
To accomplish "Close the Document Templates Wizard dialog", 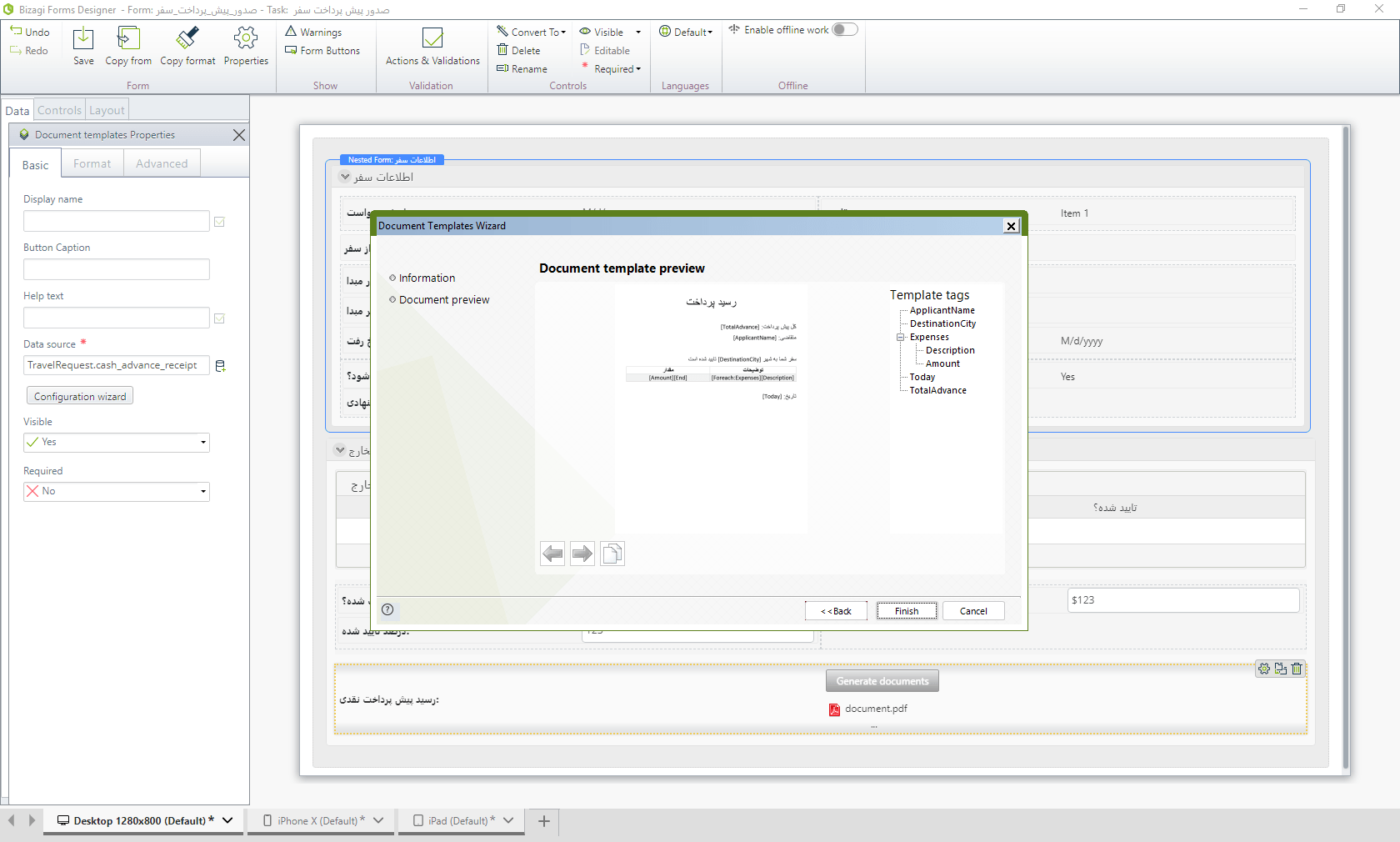I will point(1011,226).
